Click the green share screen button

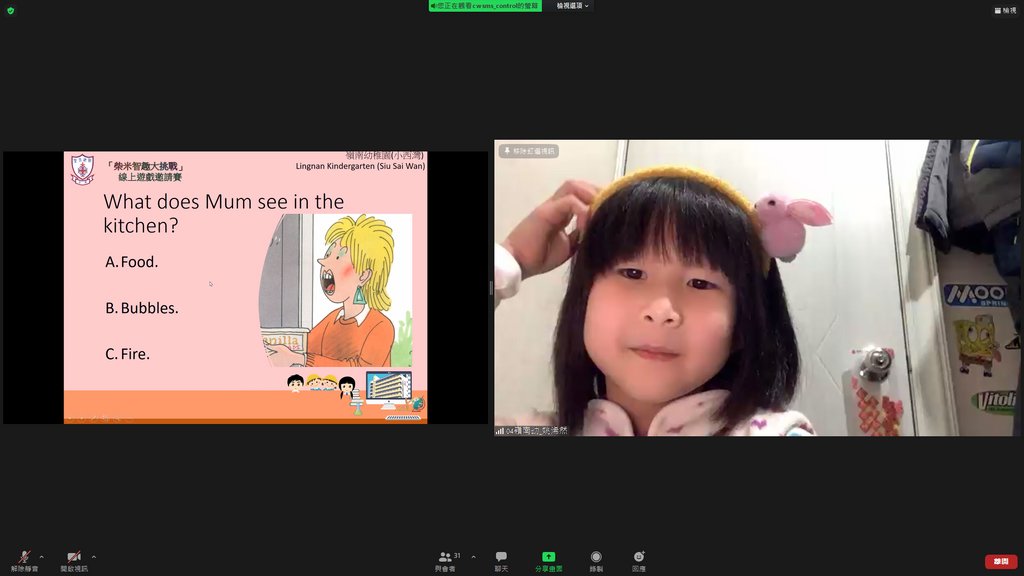coord(548,560)
